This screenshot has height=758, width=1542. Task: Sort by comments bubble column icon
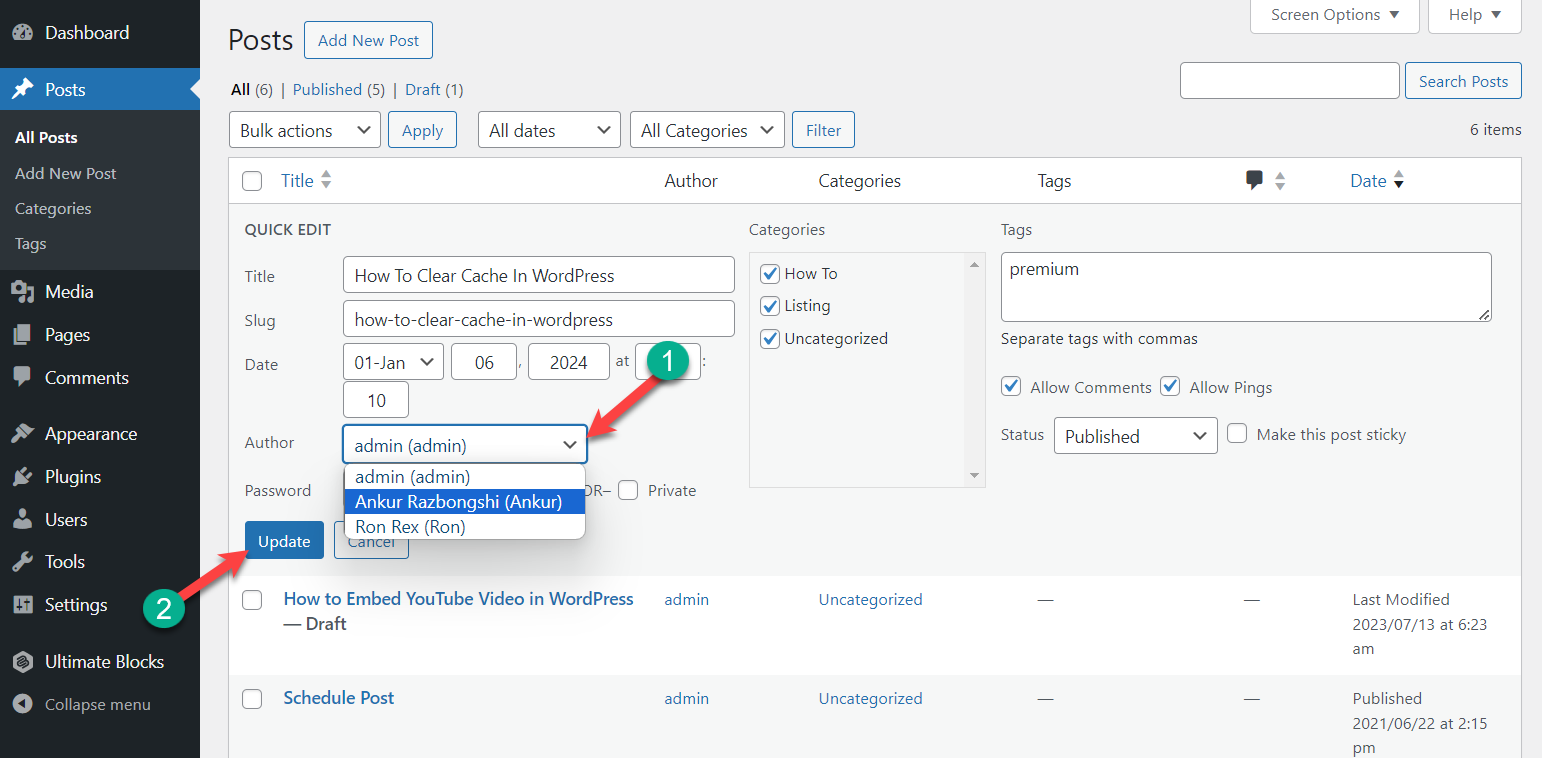[x=1254, y=180]
